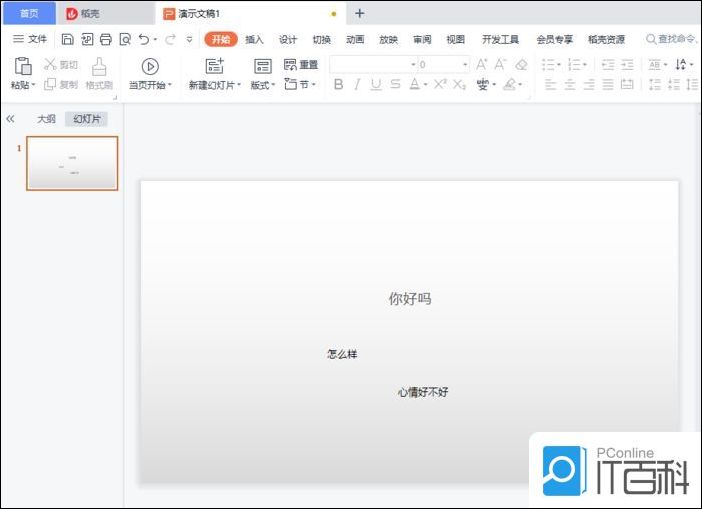
Task: Click the Increase font size icon
Action: [x=483, y=64]
